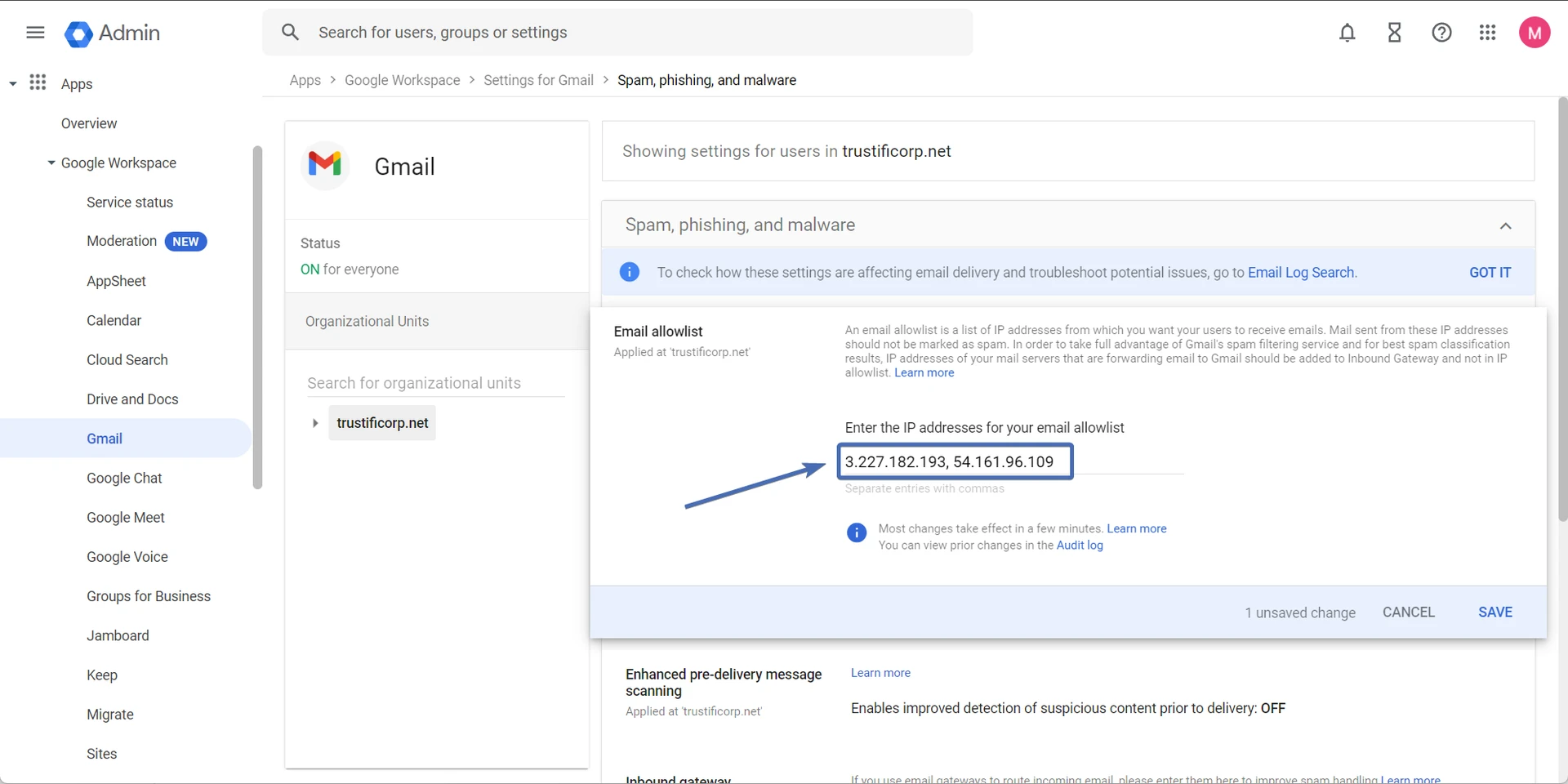
Task: Expand the trustificorp.net organizational unit
Action: tap(315, 423)
